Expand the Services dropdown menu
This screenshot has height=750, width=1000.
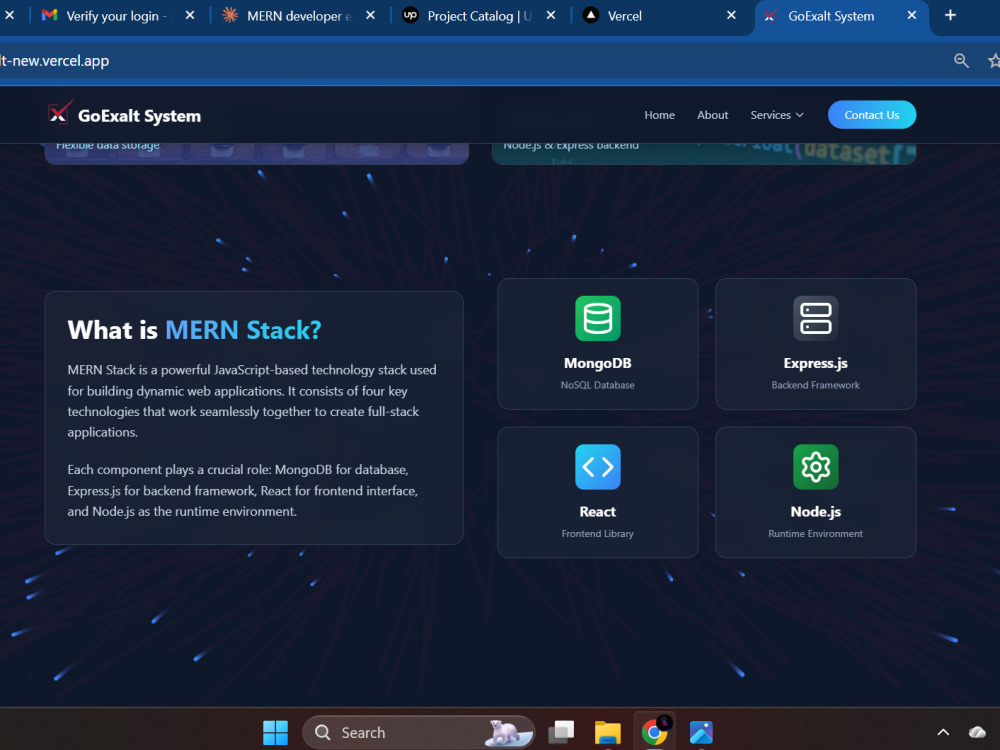point(776,115)
